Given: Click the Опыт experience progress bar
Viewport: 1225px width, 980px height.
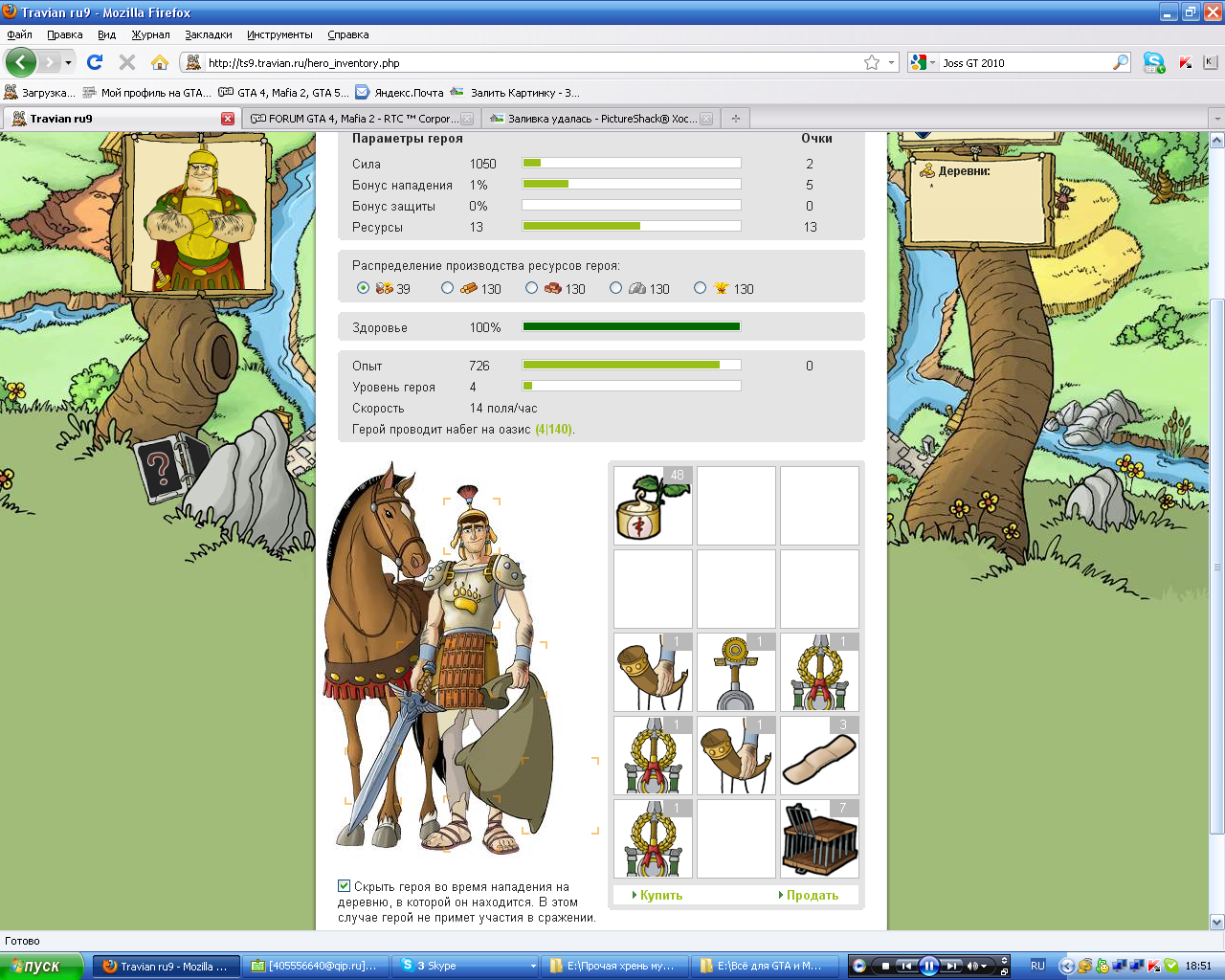Looking at the screenshot, I should click(632, 365).
